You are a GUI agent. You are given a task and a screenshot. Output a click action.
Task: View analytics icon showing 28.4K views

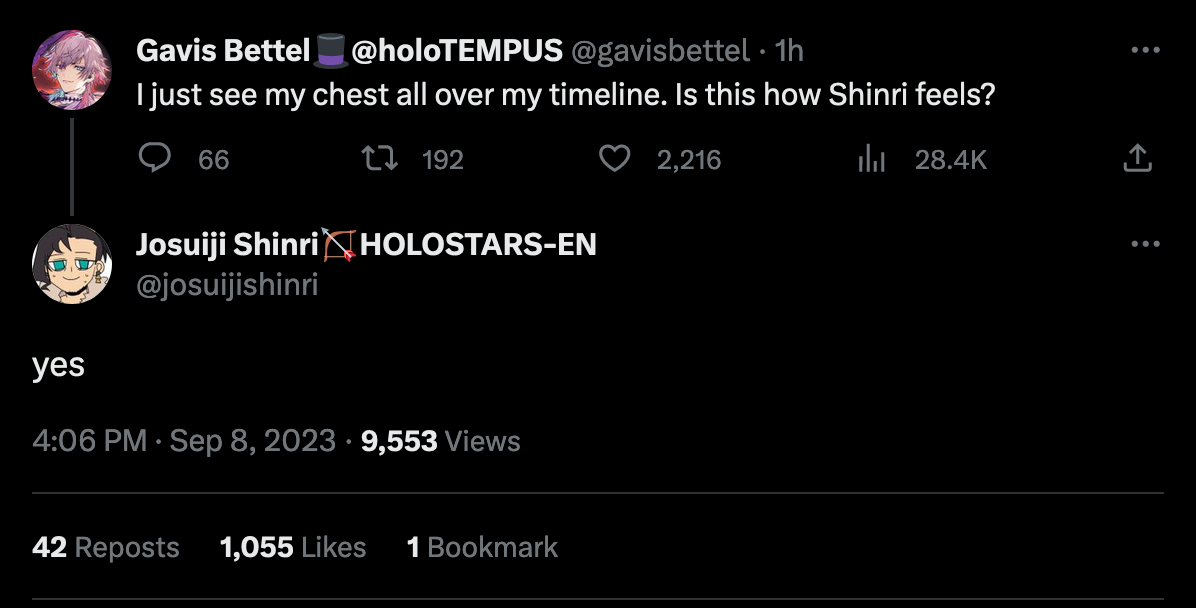pos(872,159)
